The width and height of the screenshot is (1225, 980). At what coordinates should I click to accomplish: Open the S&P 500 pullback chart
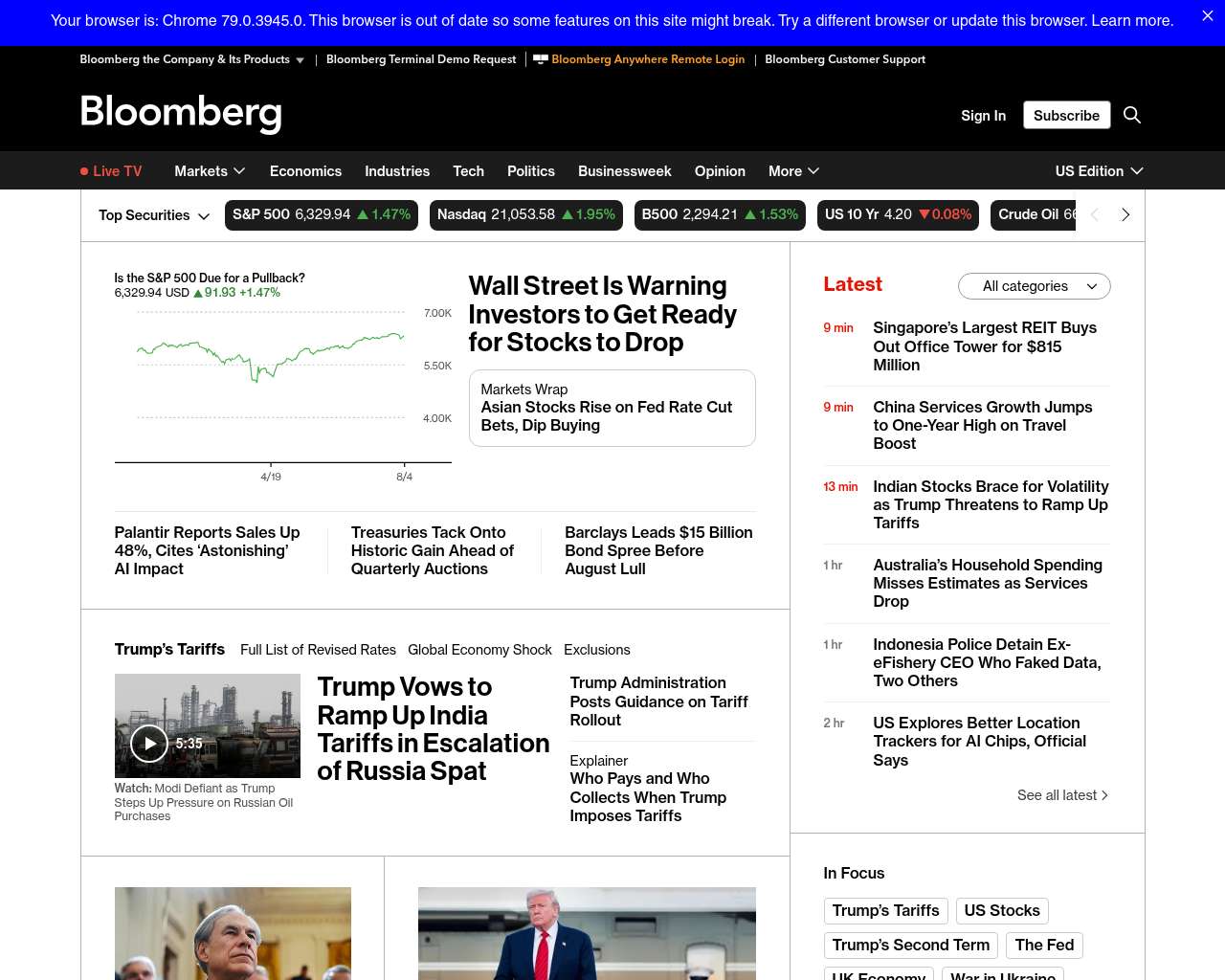click(x=283, y=378)
